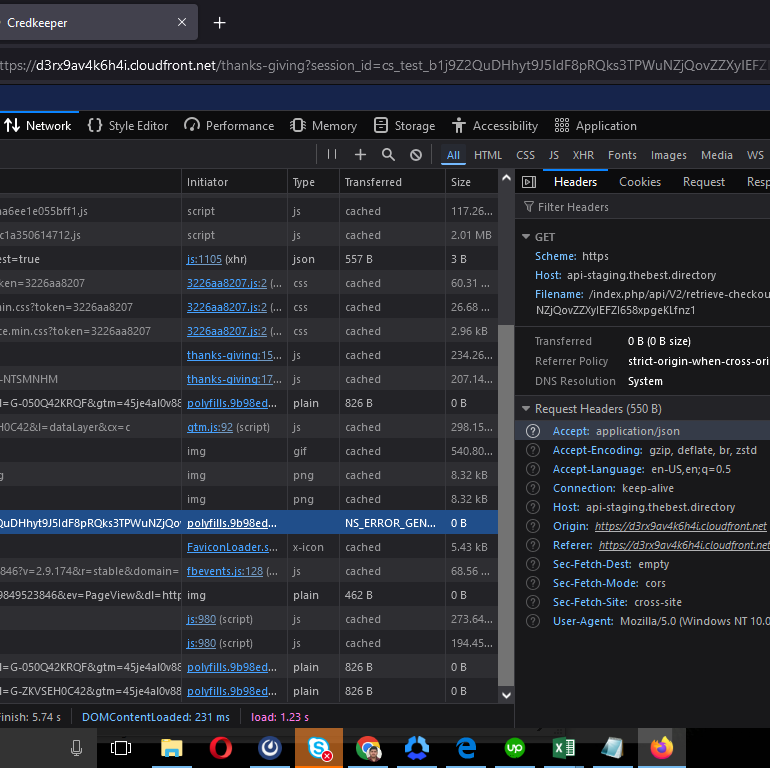The width and height of the screenshot is (770, 768).
Task: Filter requests by WS
Action: click(755, 155)
